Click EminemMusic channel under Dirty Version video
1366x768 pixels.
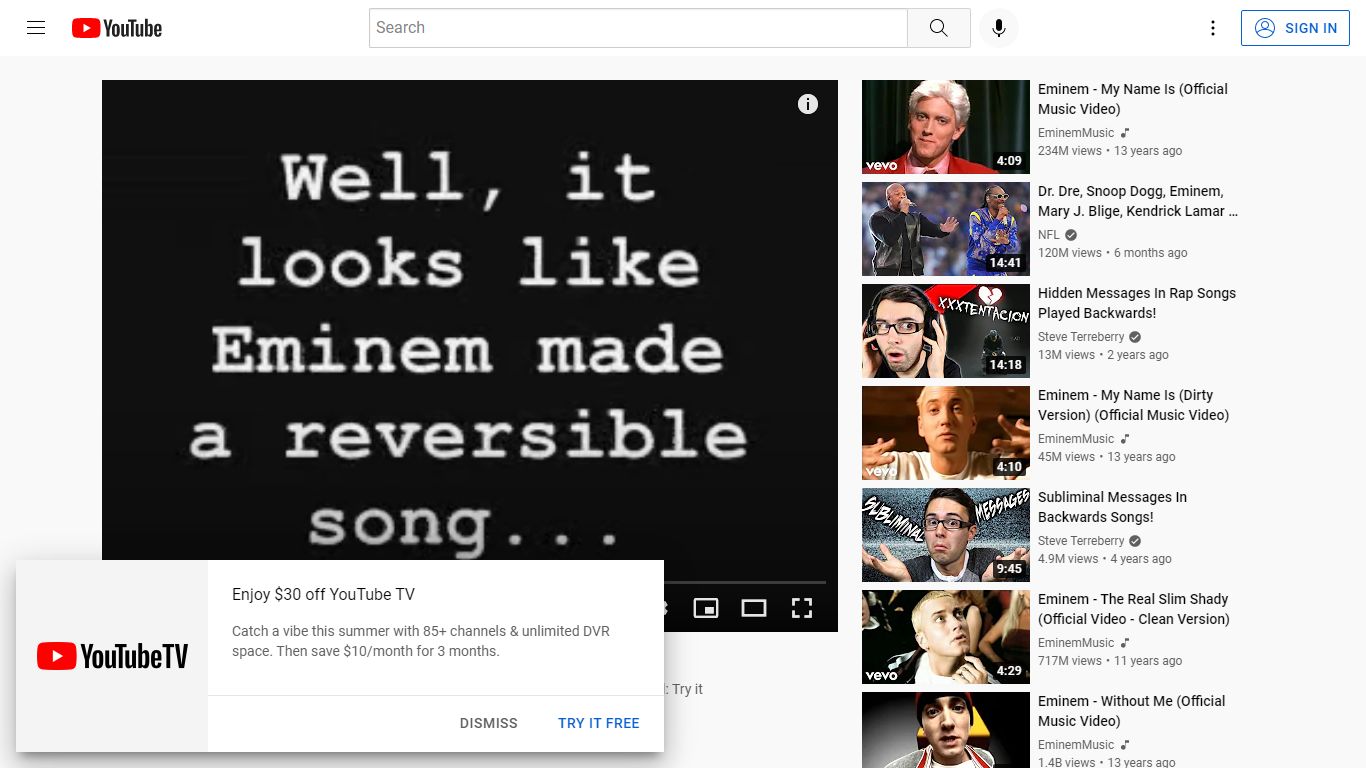pyautogui.click(x=1076, y=439)
